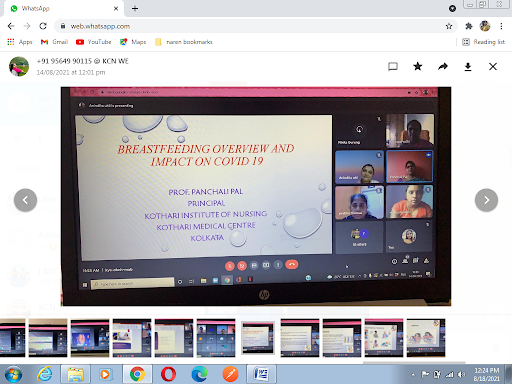This screenshot has height=384, width=512.
Task: Open the Gmail bookmark
Action: (54, 42)
